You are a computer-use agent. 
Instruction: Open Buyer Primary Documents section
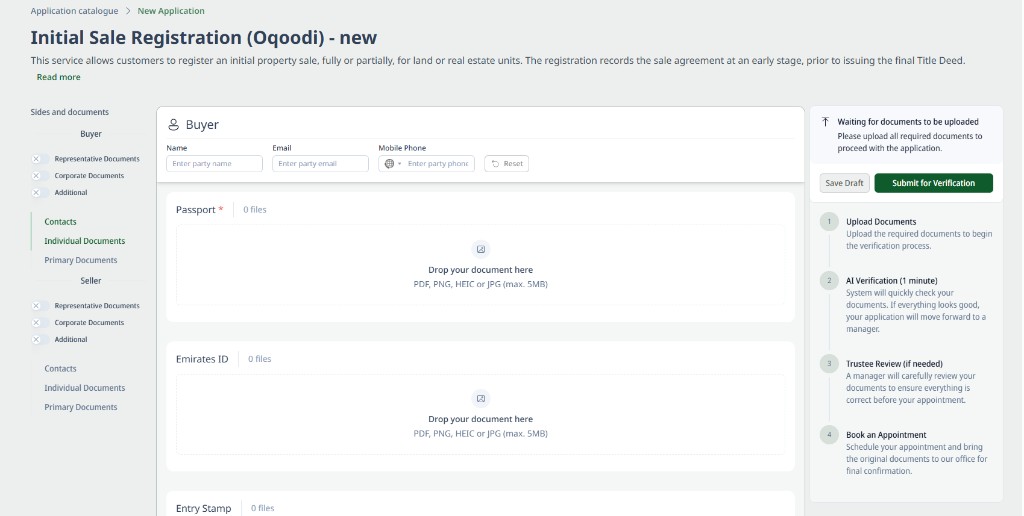[x=80, y=260]
